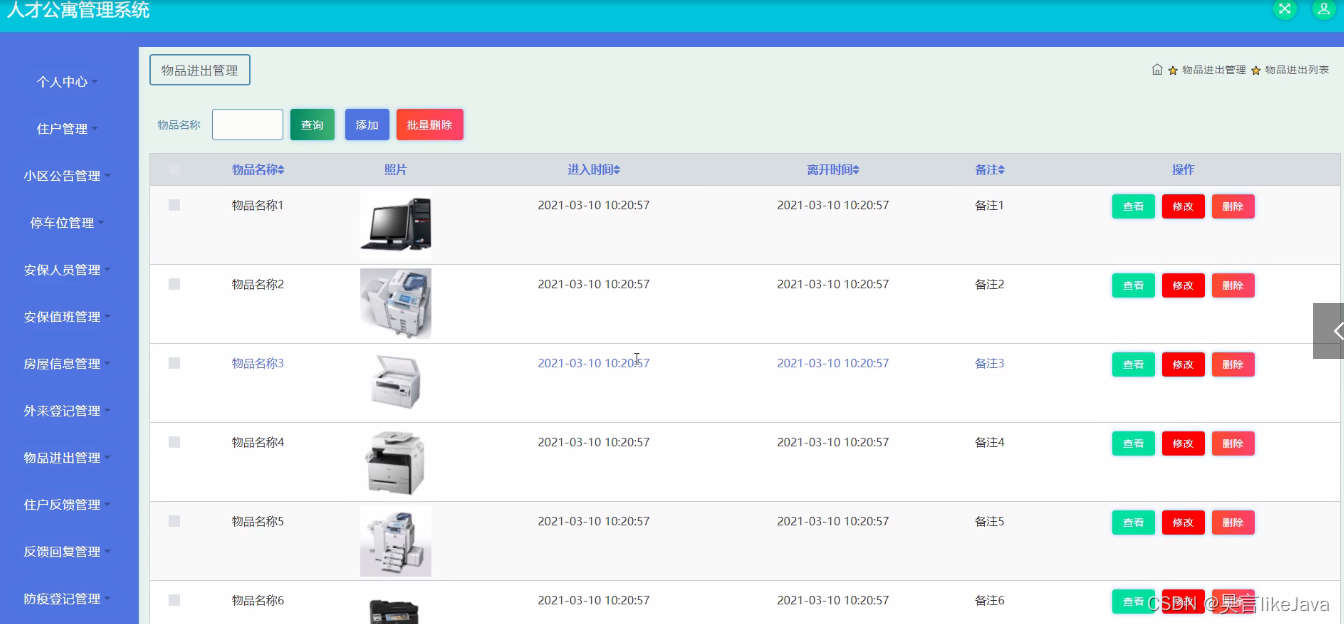Expand the 安保人员管理 sidebar menu

(68, 270)
